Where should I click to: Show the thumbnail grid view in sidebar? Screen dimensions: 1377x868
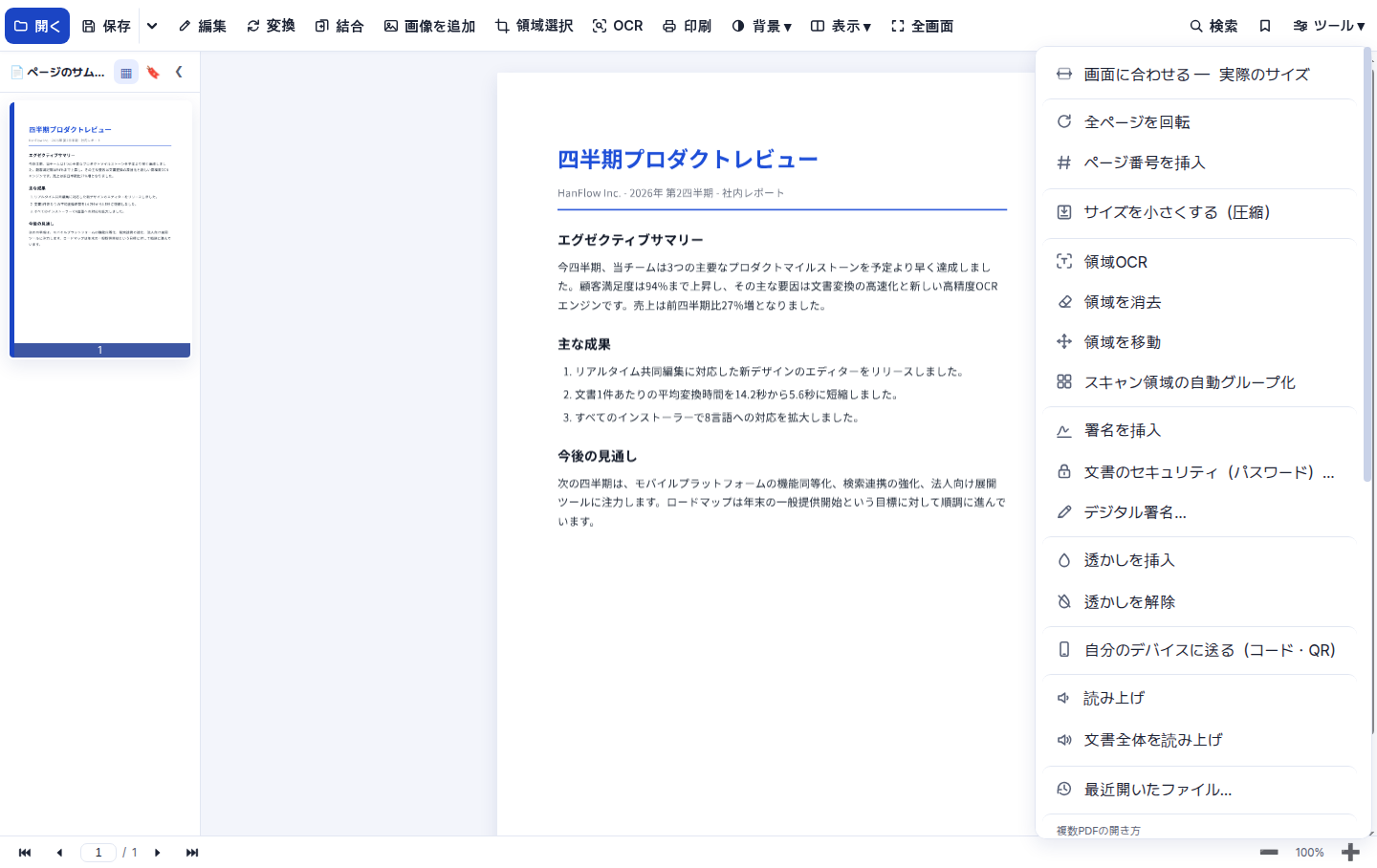click(x=126, y=72)
